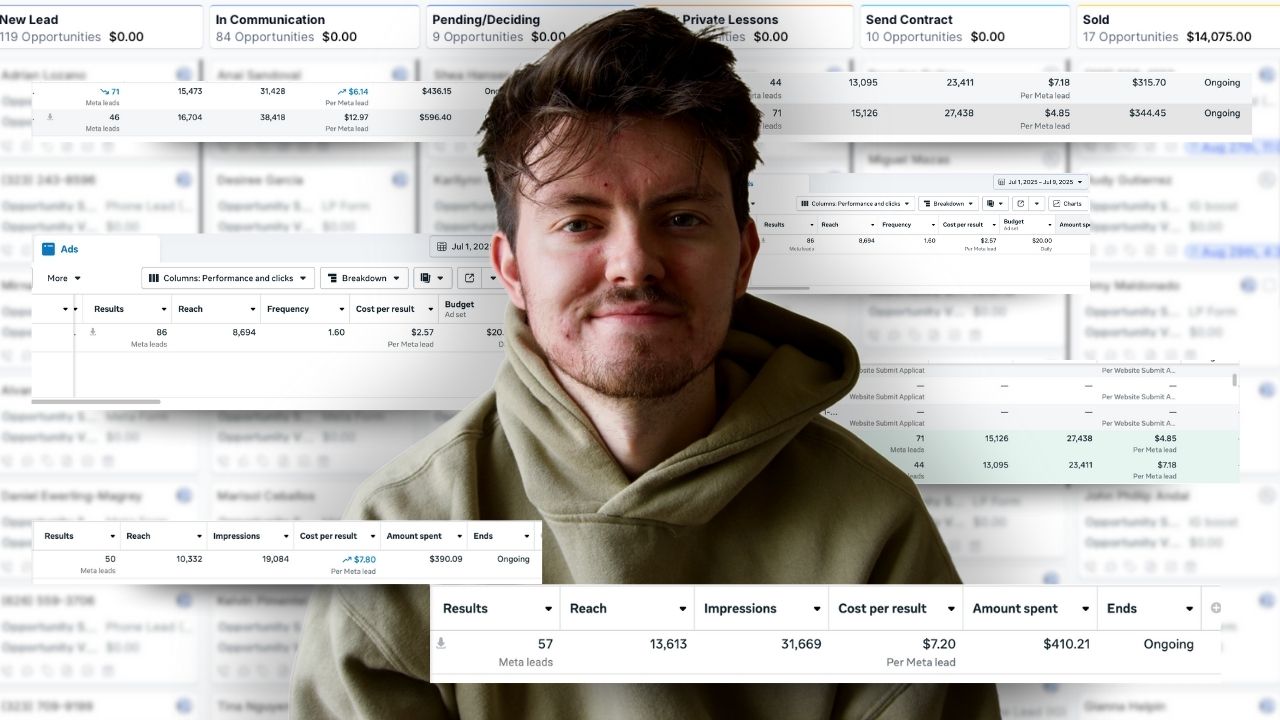Image resolution: width=1280 pixels, height=720 pixels.
Task: Click the 10,332 reach value
Action: click(189, 559)
